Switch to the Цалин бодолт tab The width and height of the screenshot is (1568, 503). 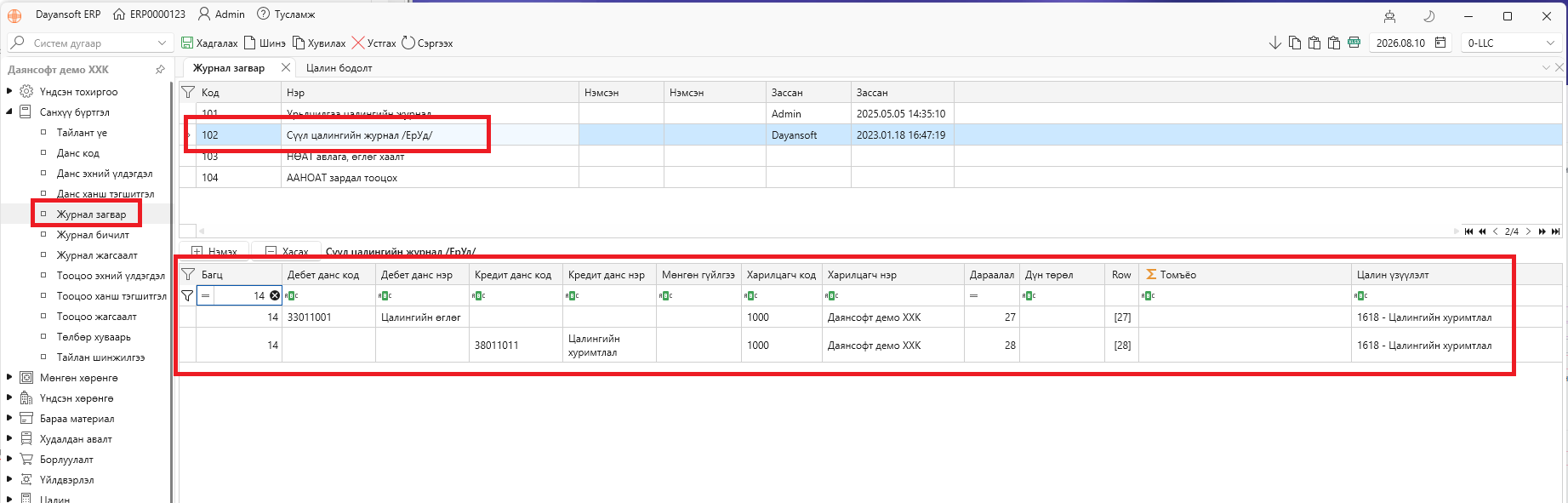339,68
